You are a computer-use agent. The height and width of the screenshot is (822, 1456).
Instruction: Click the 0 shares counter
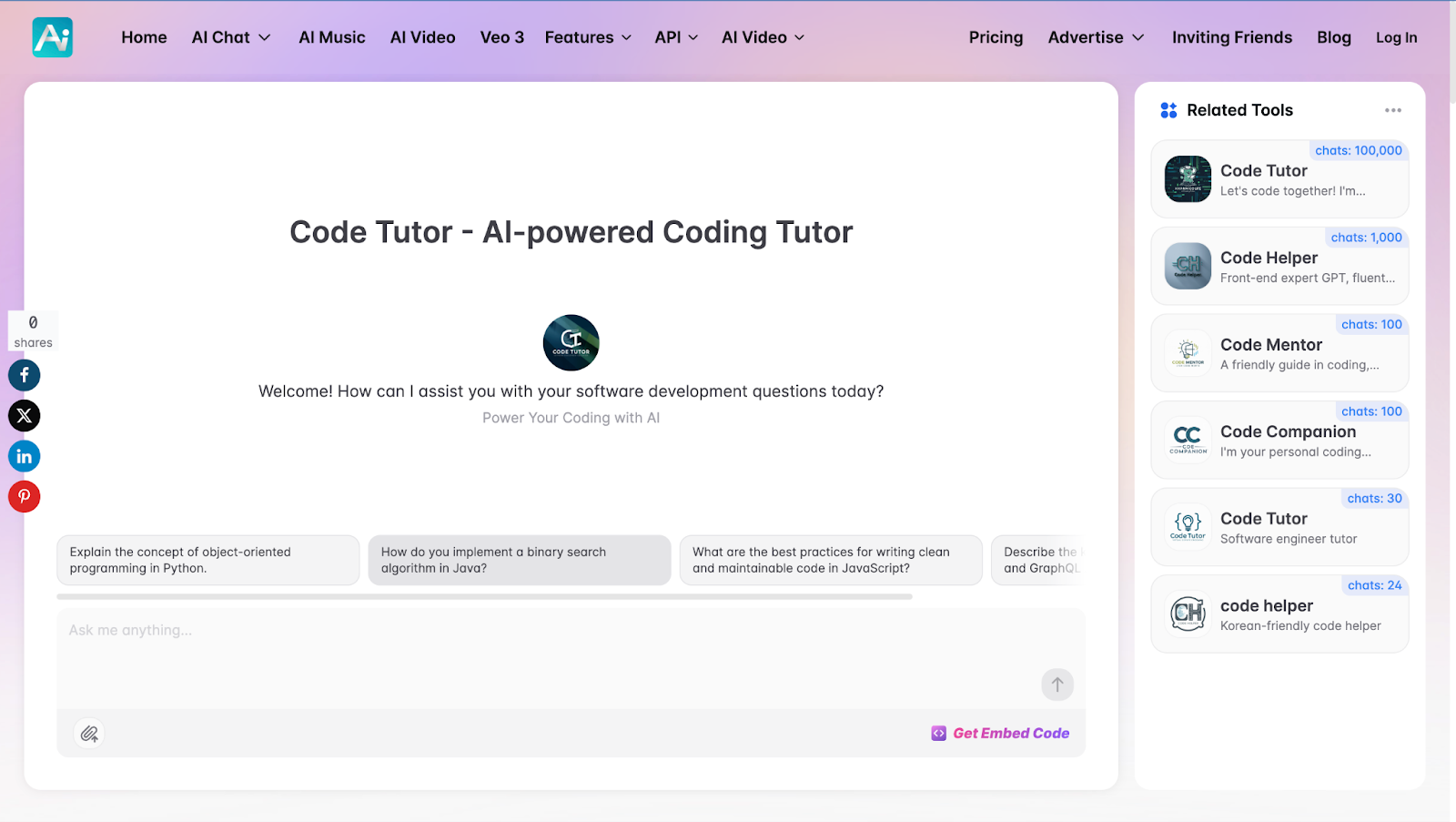[33, 331]
